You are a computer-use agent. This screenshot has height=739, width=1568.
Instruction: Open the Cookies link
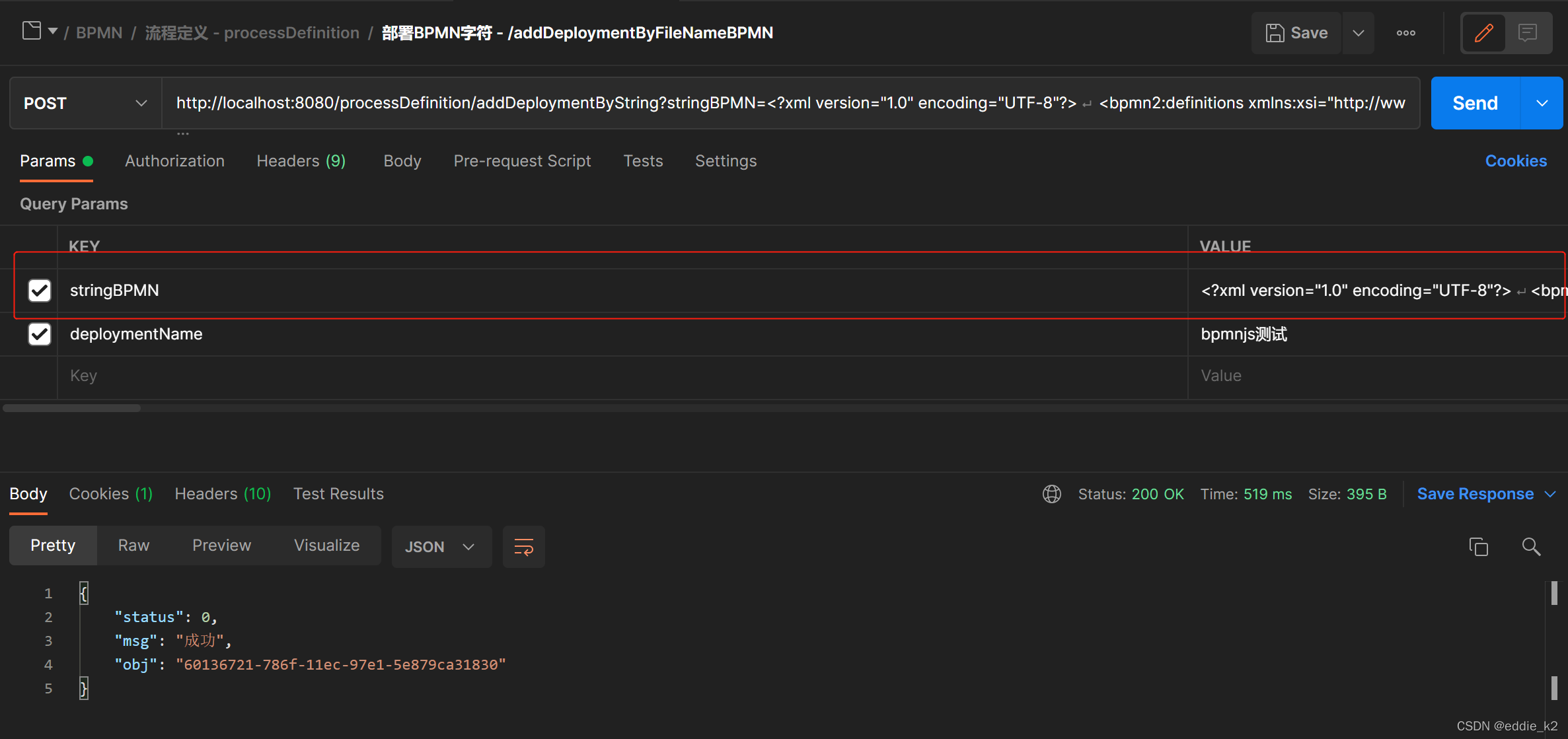(x=1516, y=161)
